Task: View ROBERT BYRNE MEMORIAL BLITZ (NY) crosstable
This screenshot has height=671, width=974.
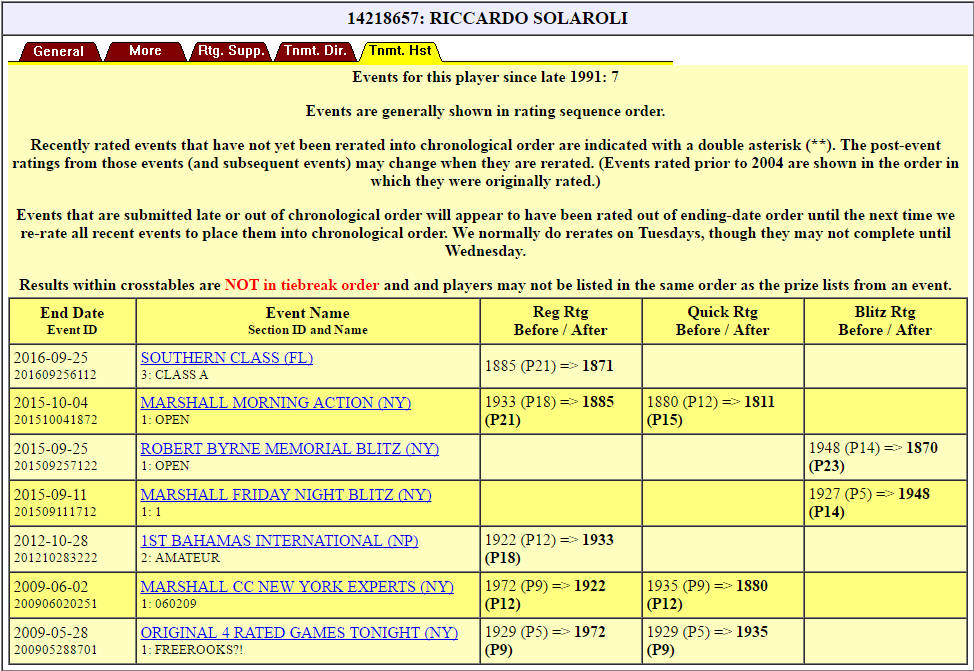Action: coord(289,449)
